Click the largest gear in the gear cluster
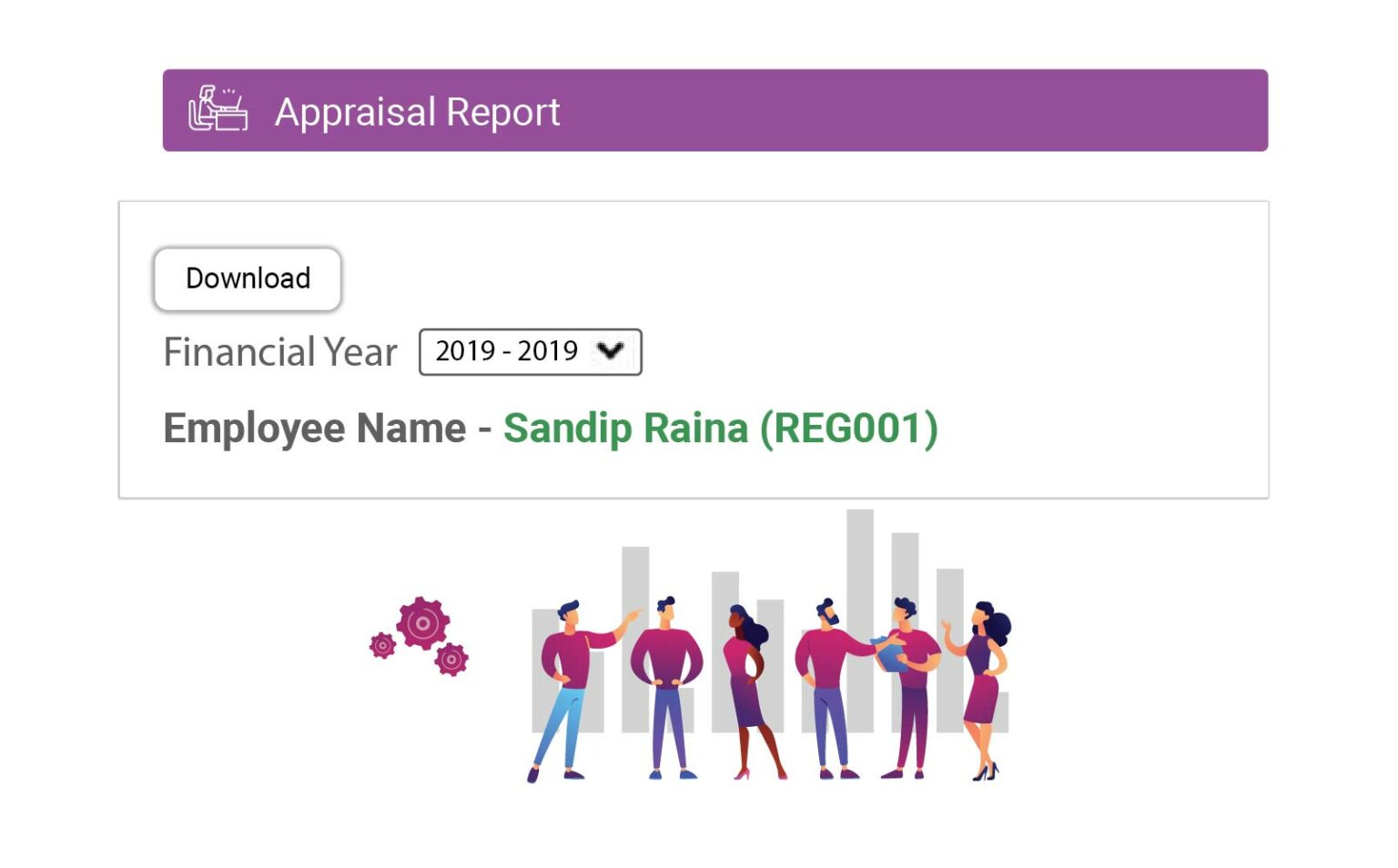 coord(423,625)
